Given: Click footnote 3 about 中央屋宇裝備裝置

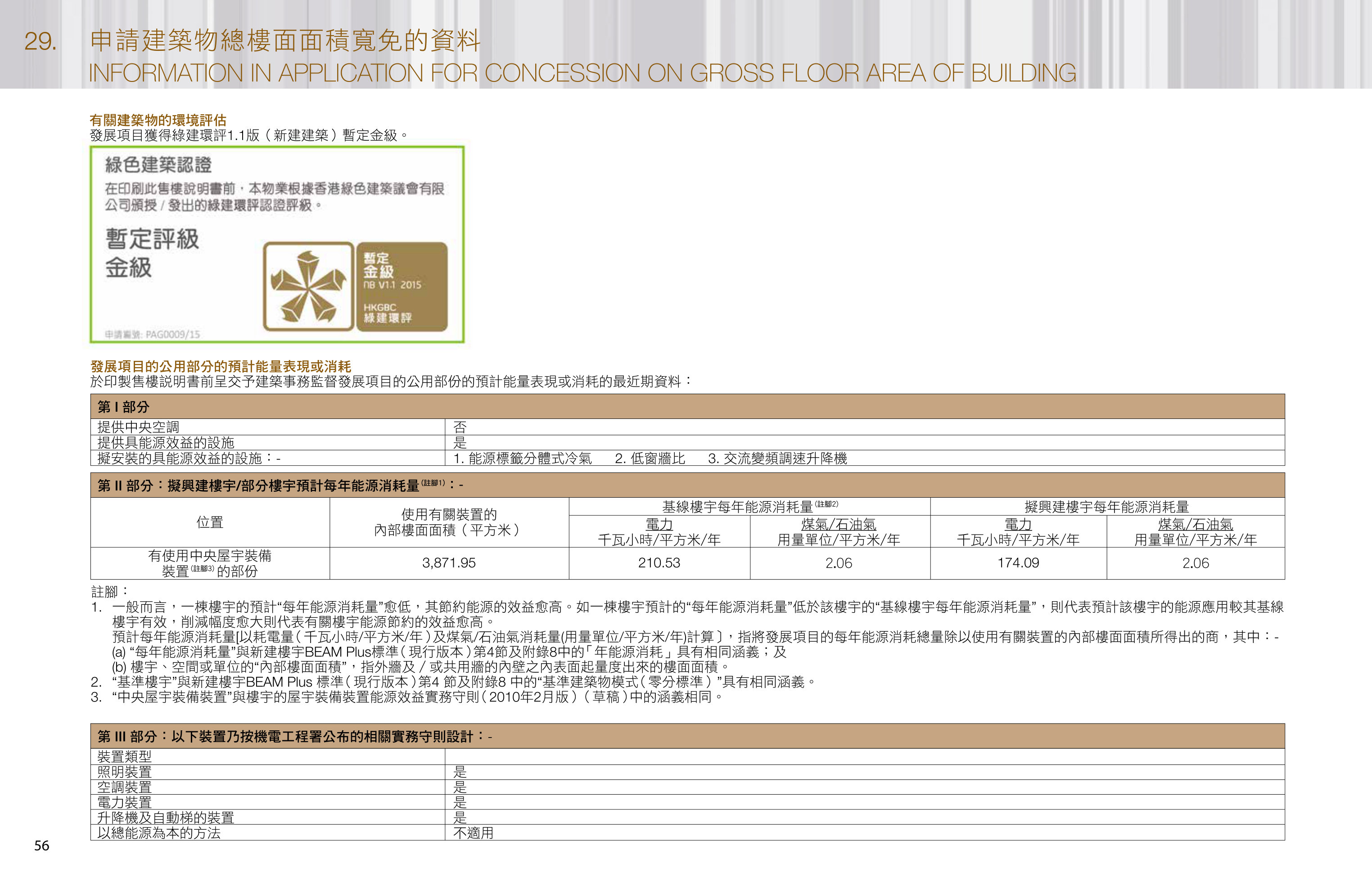Looking at the screenshot, I should coord(407,697).
